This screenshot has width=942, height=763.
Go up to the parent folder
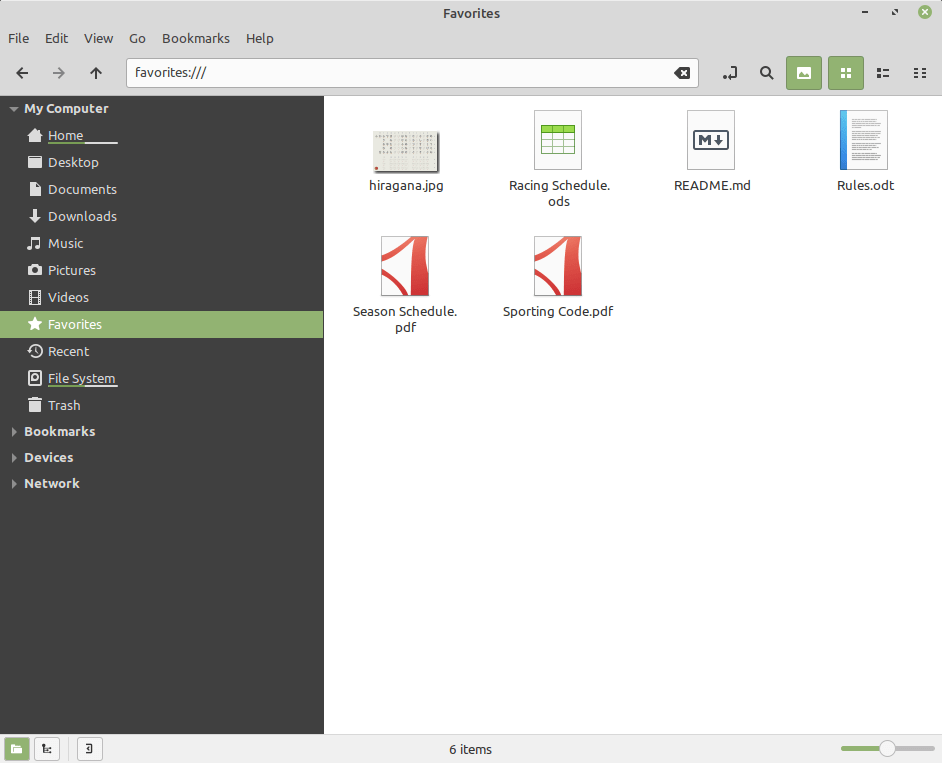coord(96,73)
